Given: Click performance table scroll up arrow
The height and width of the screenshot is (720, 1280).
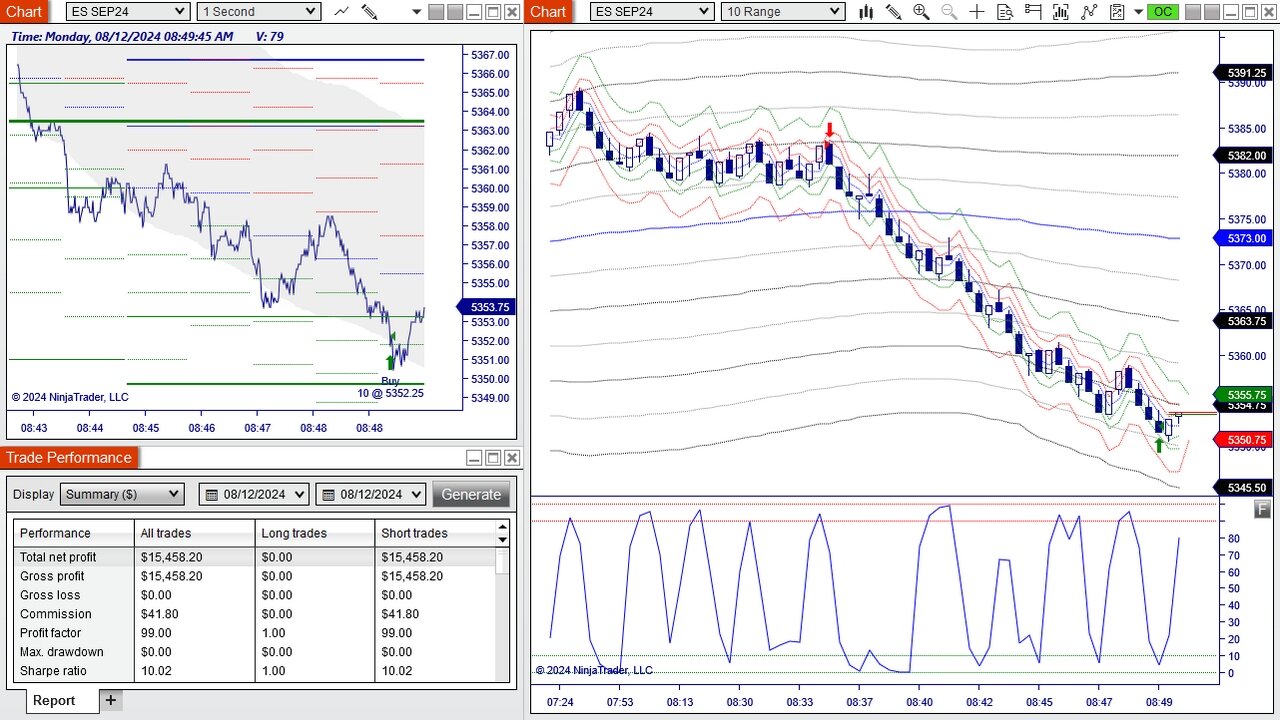Looking at the screenshot, I should (x=502, y=527).
